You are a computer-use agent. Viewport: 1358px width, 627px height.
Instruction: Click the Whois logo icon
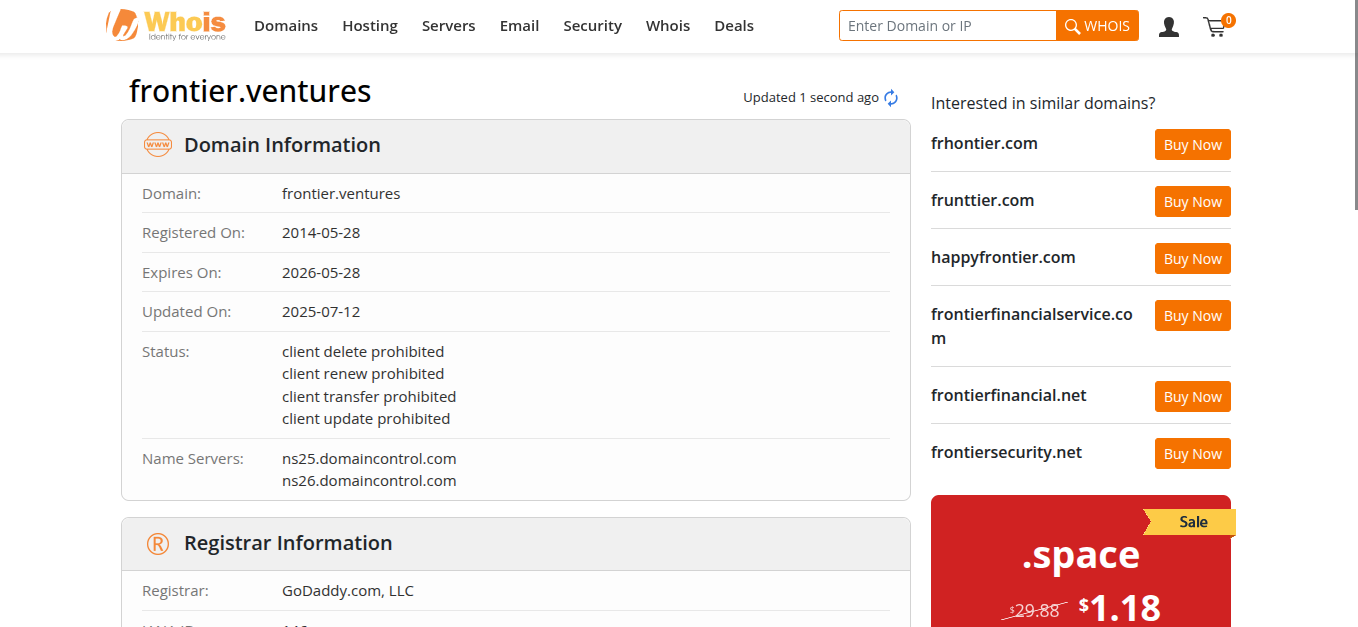pos(123,25)
